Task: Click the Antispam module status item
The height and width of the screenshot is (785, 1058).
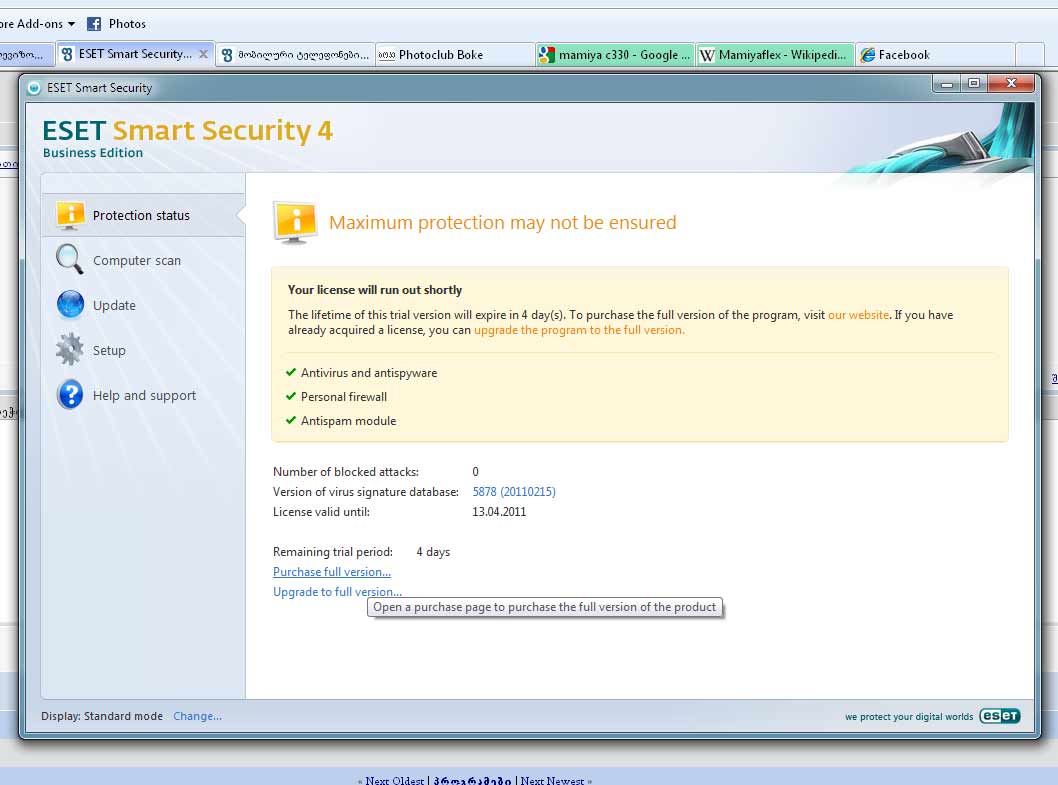Action: pos(348,421)
